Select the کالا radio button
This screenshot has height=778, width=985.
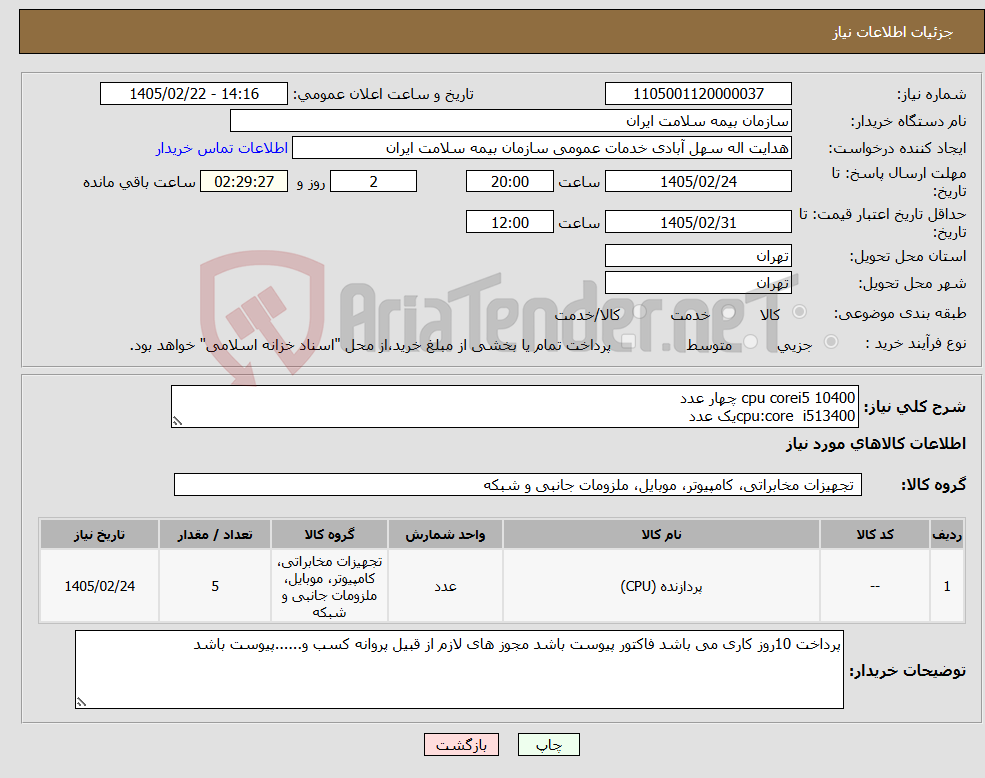(800, 312)
